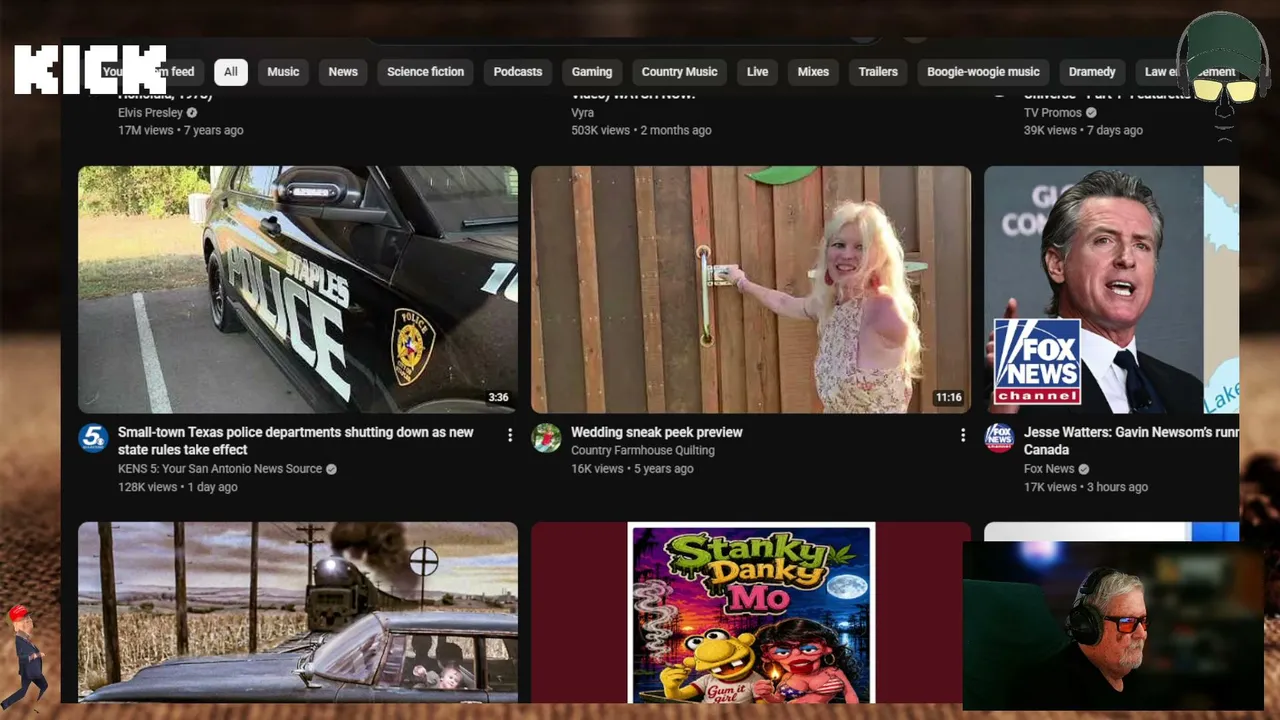
Task: Open the Vyra channel link
Action: click(x=582, y=113)
